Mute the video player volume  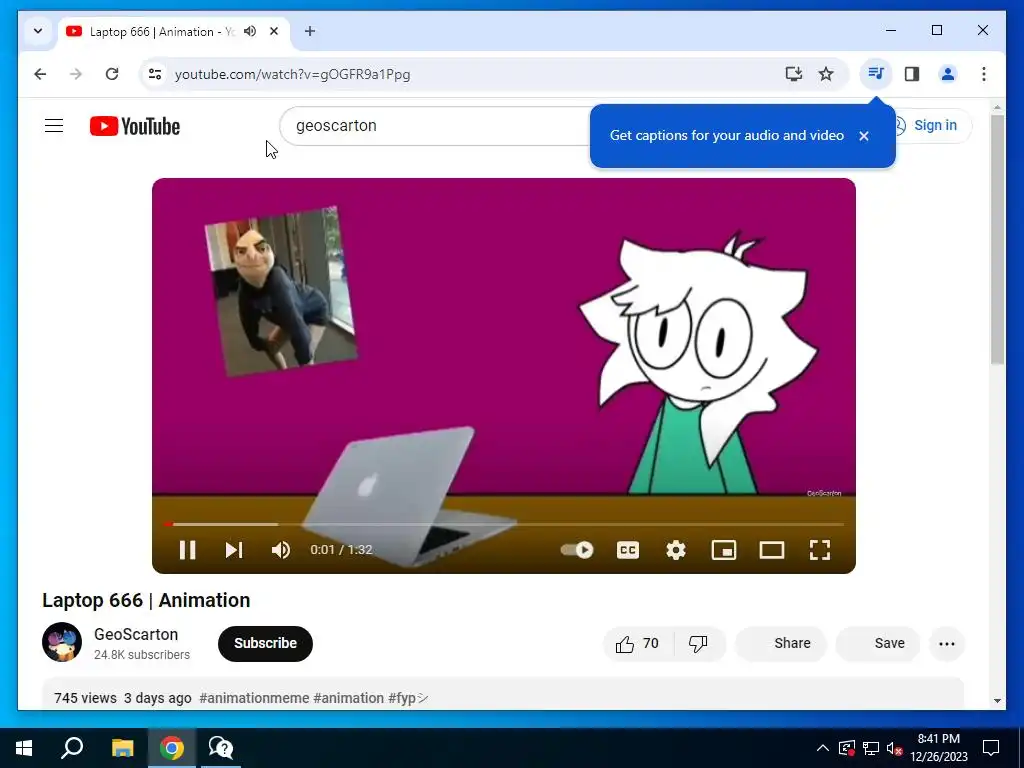(281, 550)
